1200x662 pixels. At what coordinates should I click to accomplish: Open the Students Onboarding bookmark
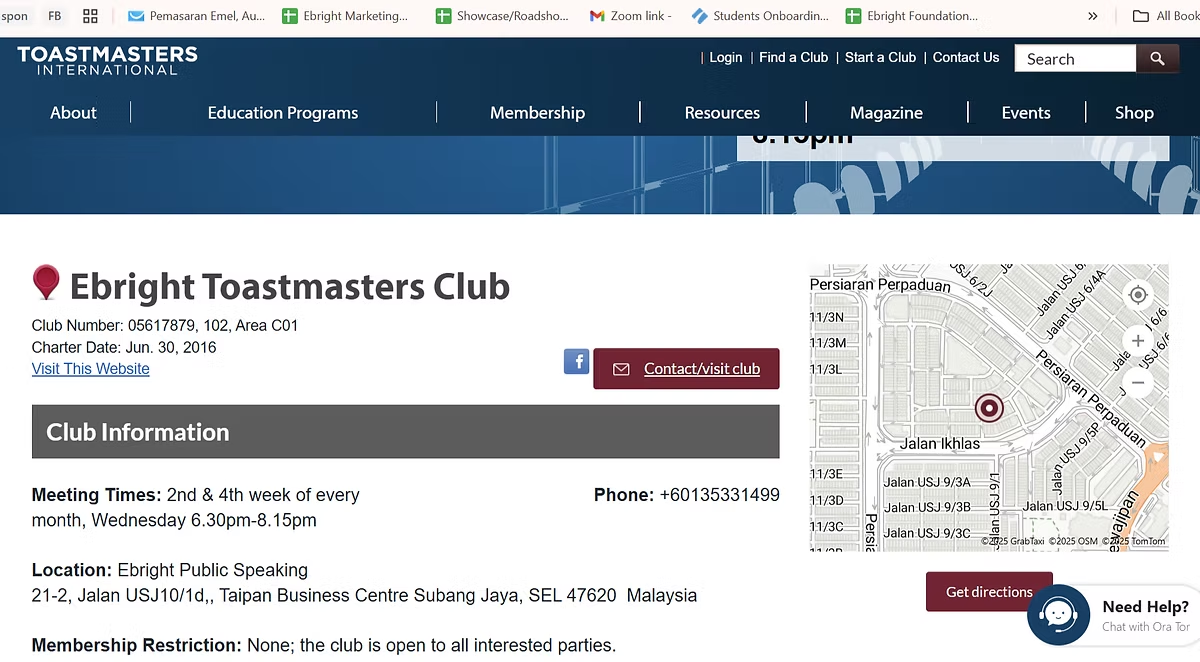point(760,16)
